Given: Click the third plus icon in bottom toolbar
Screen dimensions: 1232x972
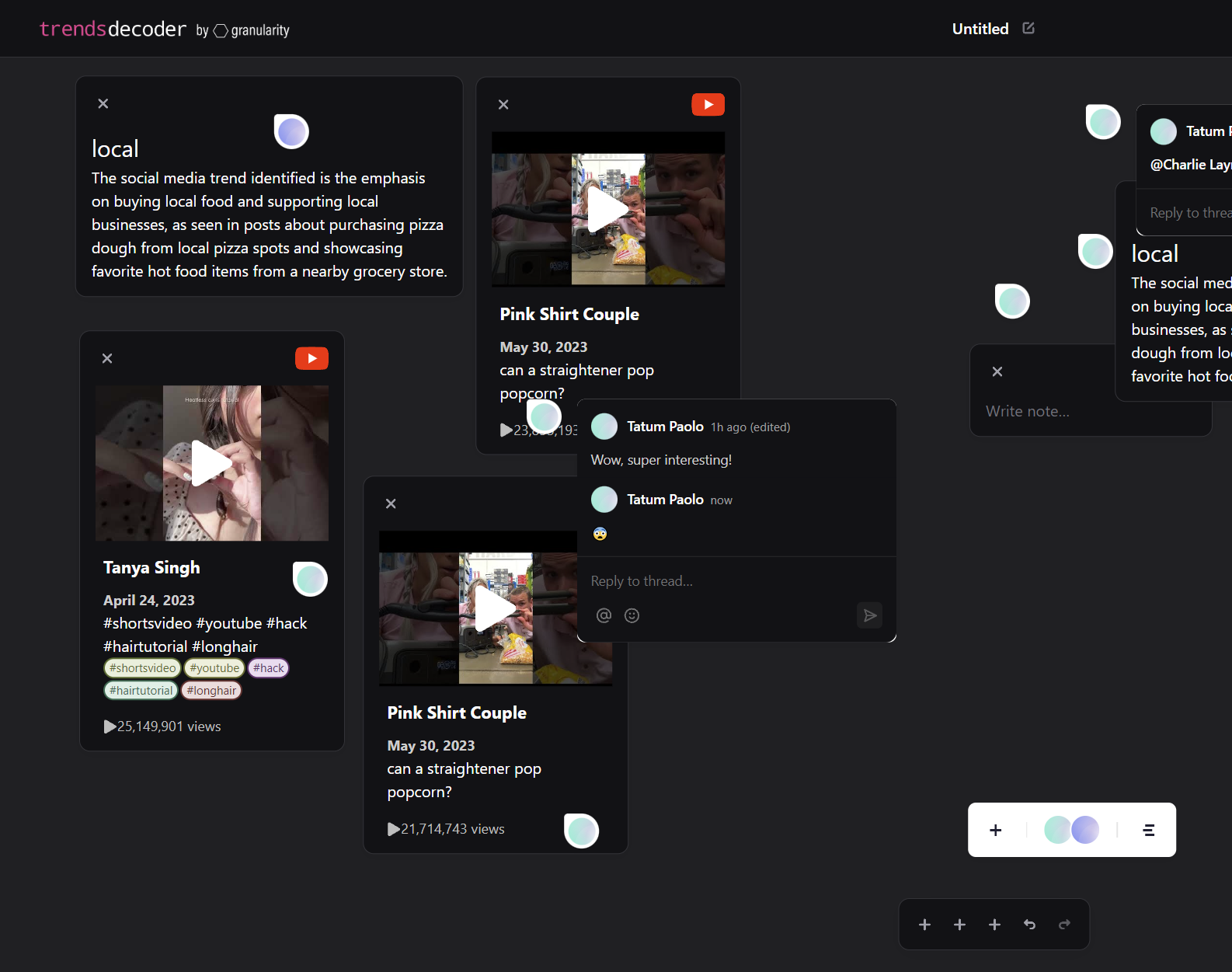Looking at the screenshot, I should (x=994, y=925).
